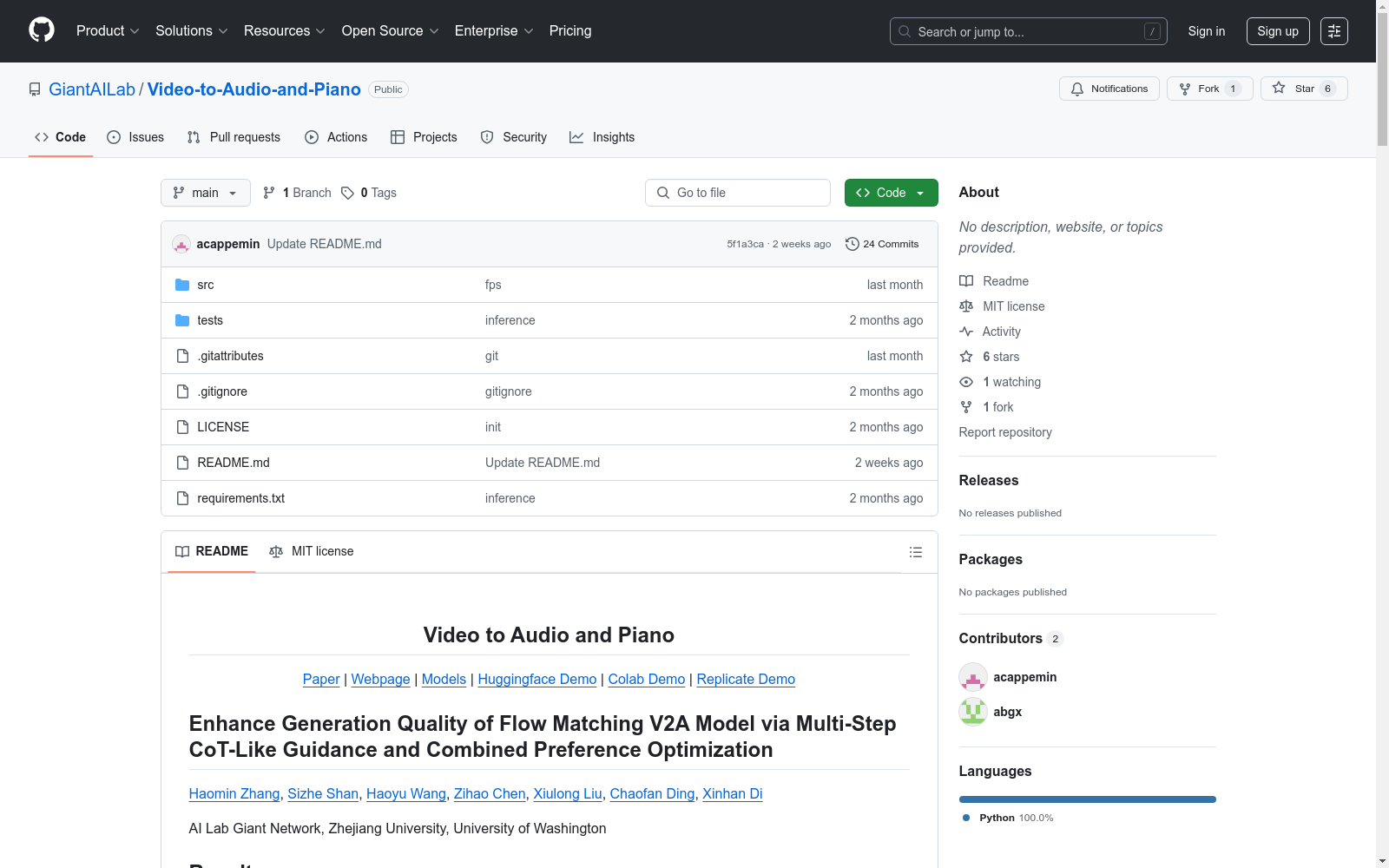The width and height of the screenshot is (1389, 868).
Task: Click the star icon to star repository
Action: tap(1279, 88)
